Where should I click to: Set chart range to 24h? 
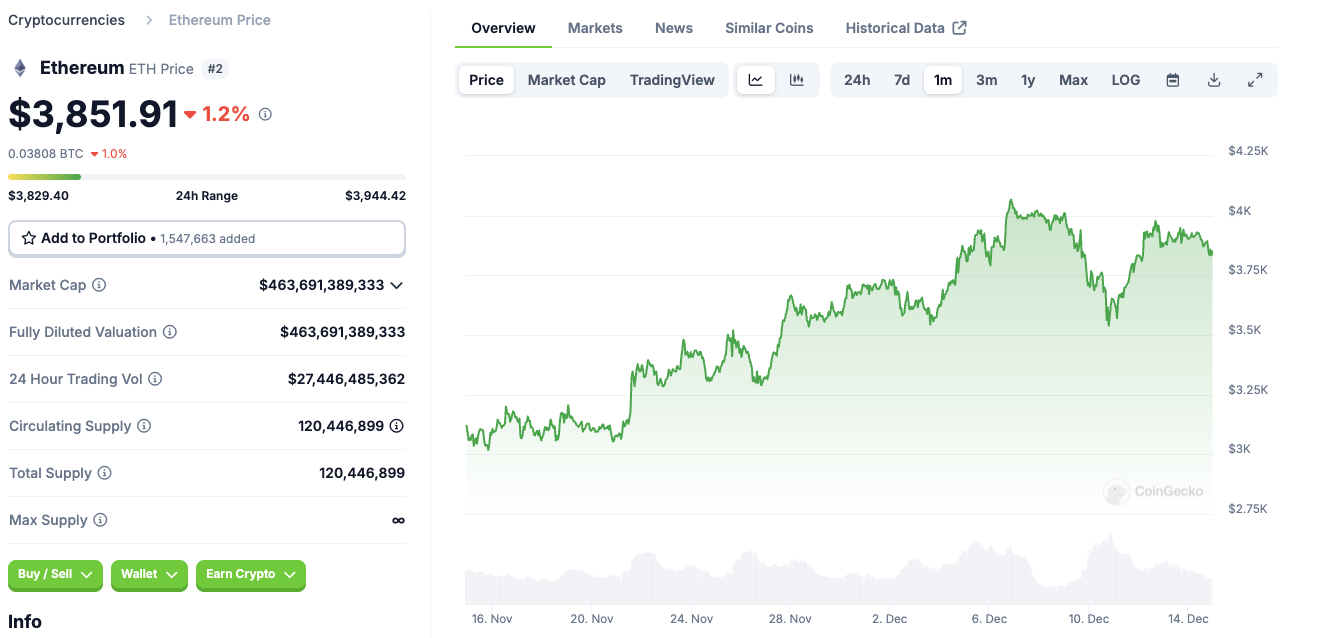point(857,80)
